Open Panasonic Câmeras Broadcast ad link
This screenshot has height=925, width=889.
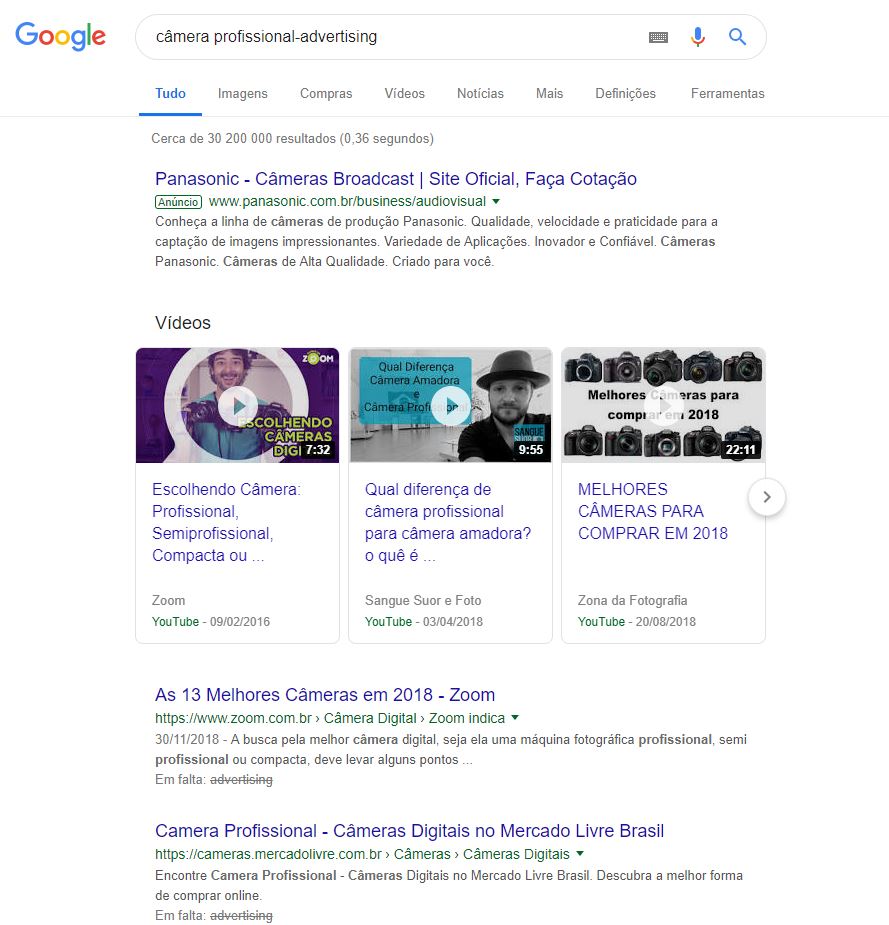pyautogui.click(x=395, y=179)
